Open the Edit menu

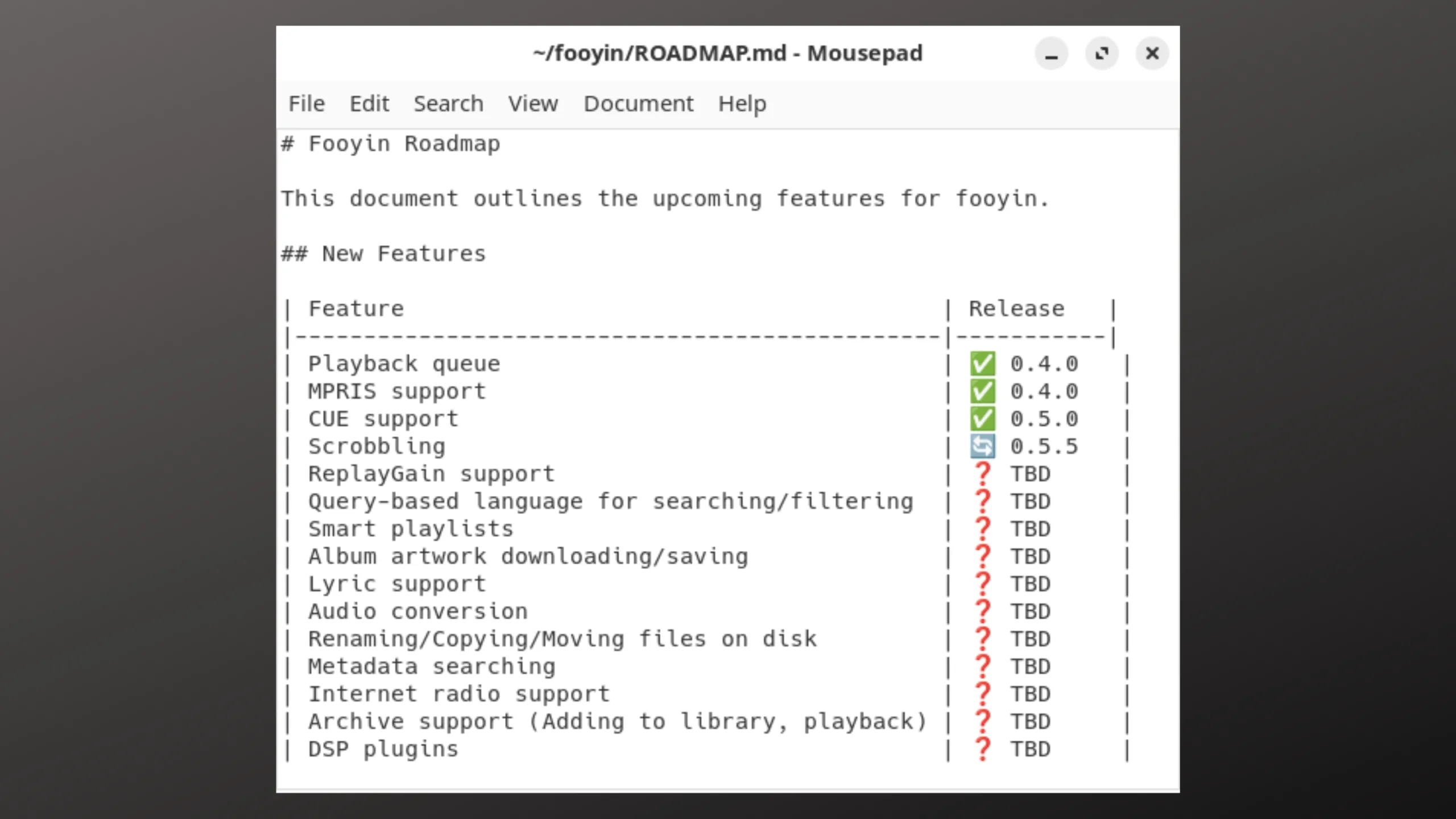(x=369, y=104)
